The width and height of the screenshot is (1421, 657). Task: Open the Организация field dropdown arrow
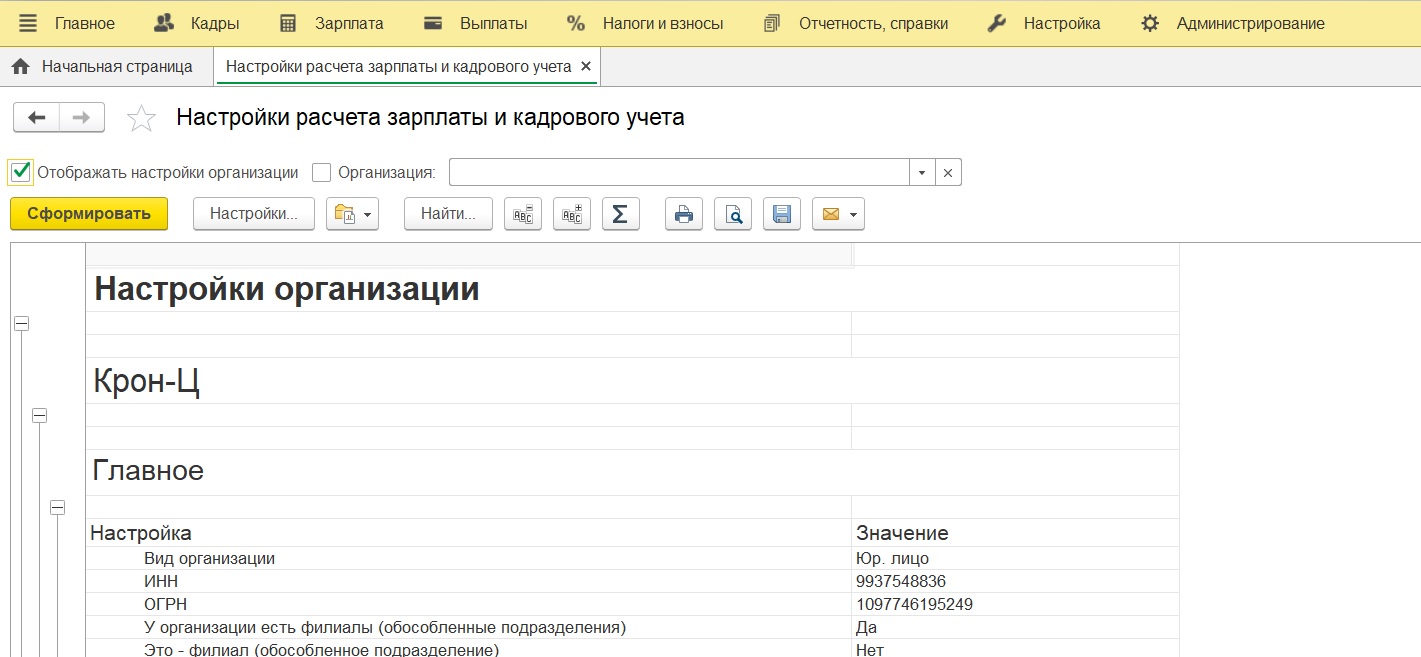point(922,172)
